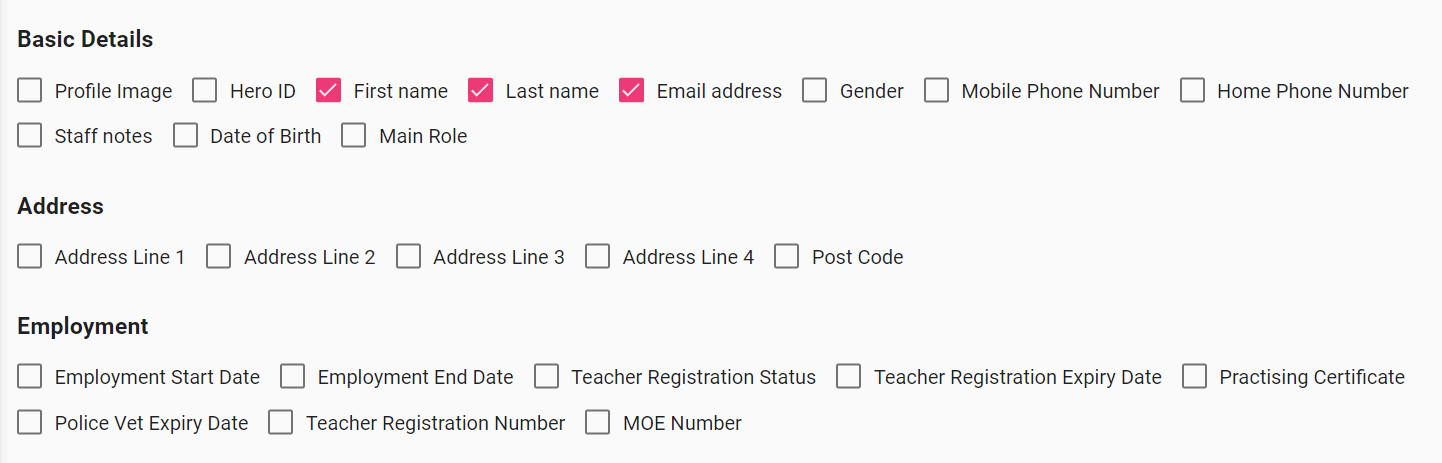Enable Home Phone Number field
1442x463 pixels.
[x=1192, y=91]
